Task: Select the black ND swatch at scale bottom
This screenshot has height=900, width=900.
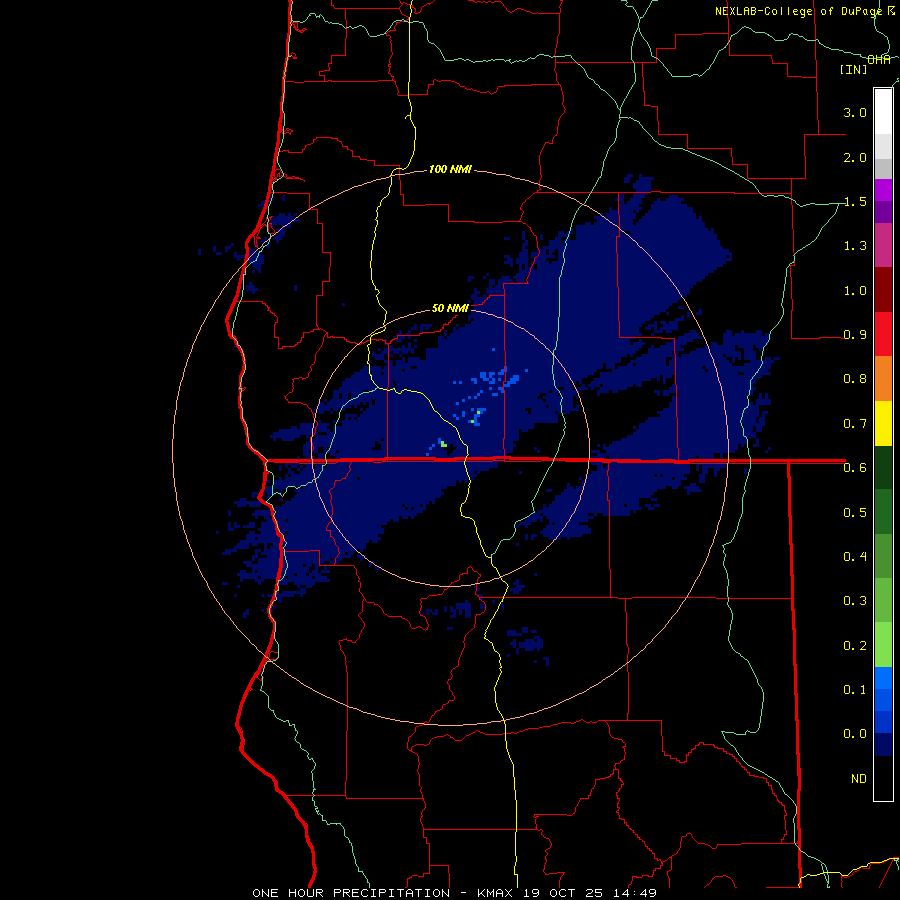Action: 883,778
